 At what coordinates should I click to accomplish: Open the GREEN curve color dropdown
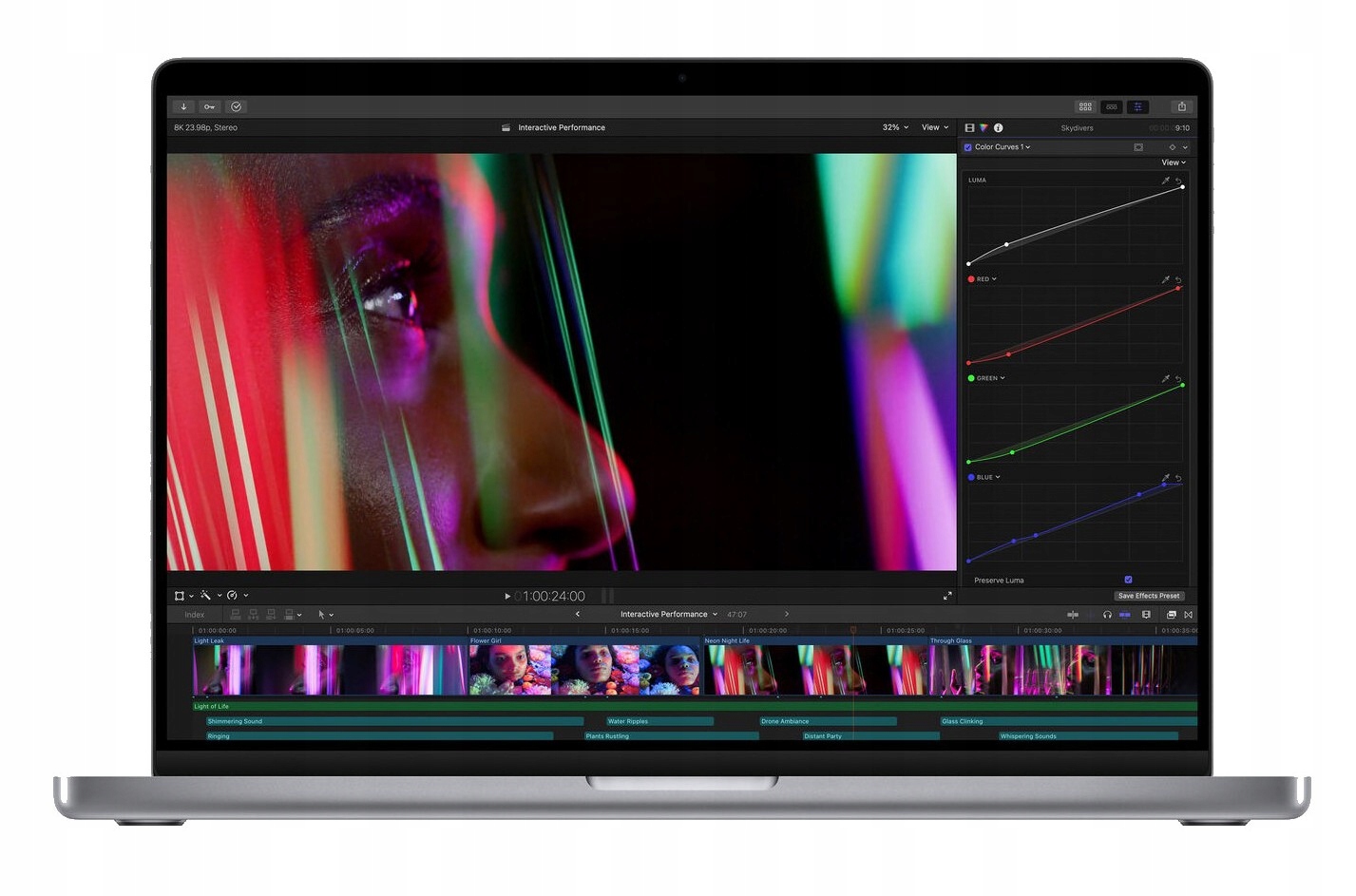[986, 378]
